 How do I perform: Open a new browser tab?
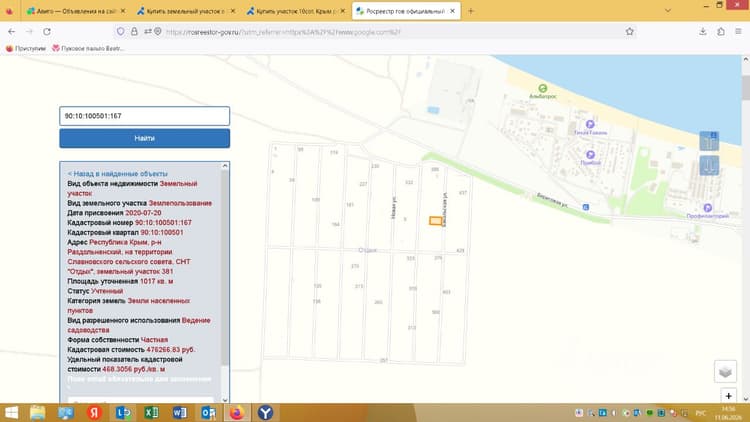[471, 11]
